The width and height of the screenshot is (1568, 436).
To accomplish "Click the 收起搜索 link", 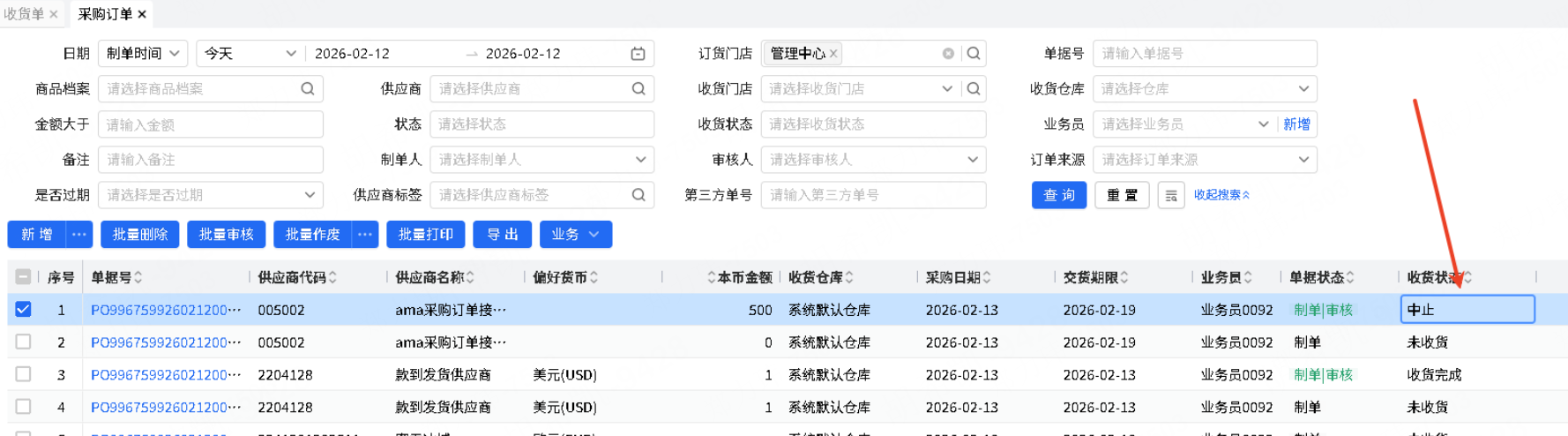I will pyautogui.click(x=1221, y=195).
